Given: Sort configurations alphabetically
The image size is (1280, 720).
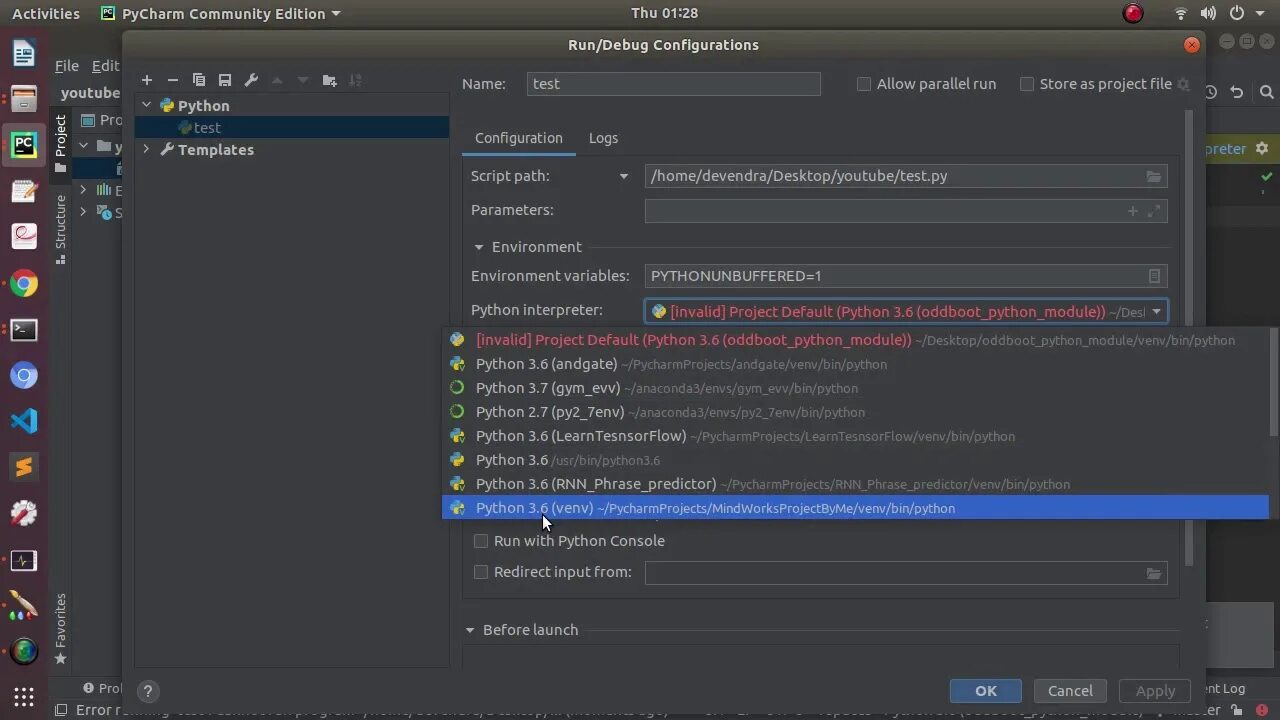Looking at the screenshot, I should click(355, 80).
